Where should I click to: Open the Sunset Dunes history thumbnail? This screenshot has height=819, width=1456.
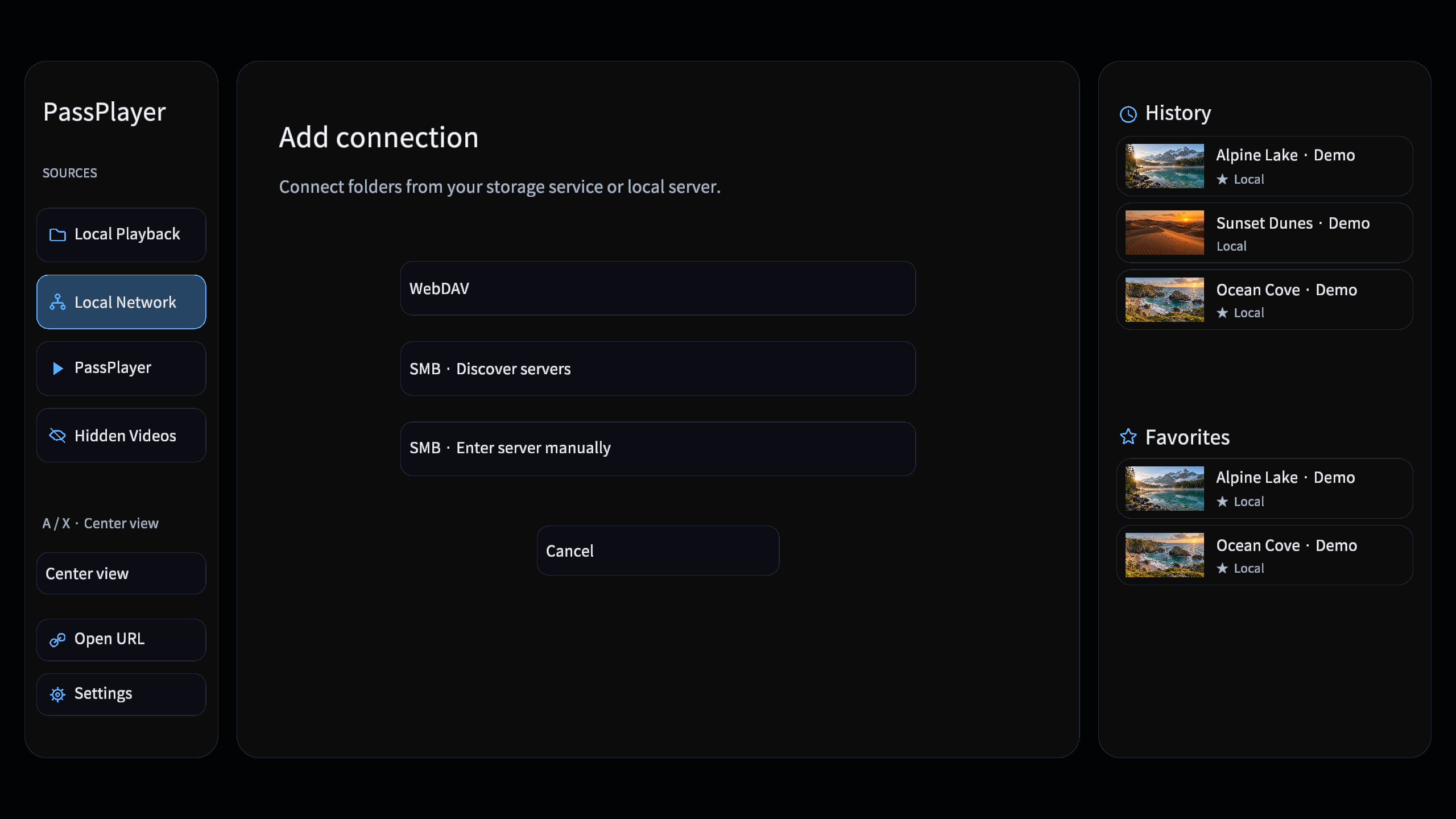pyautogui.click(x=1165, y=233)
